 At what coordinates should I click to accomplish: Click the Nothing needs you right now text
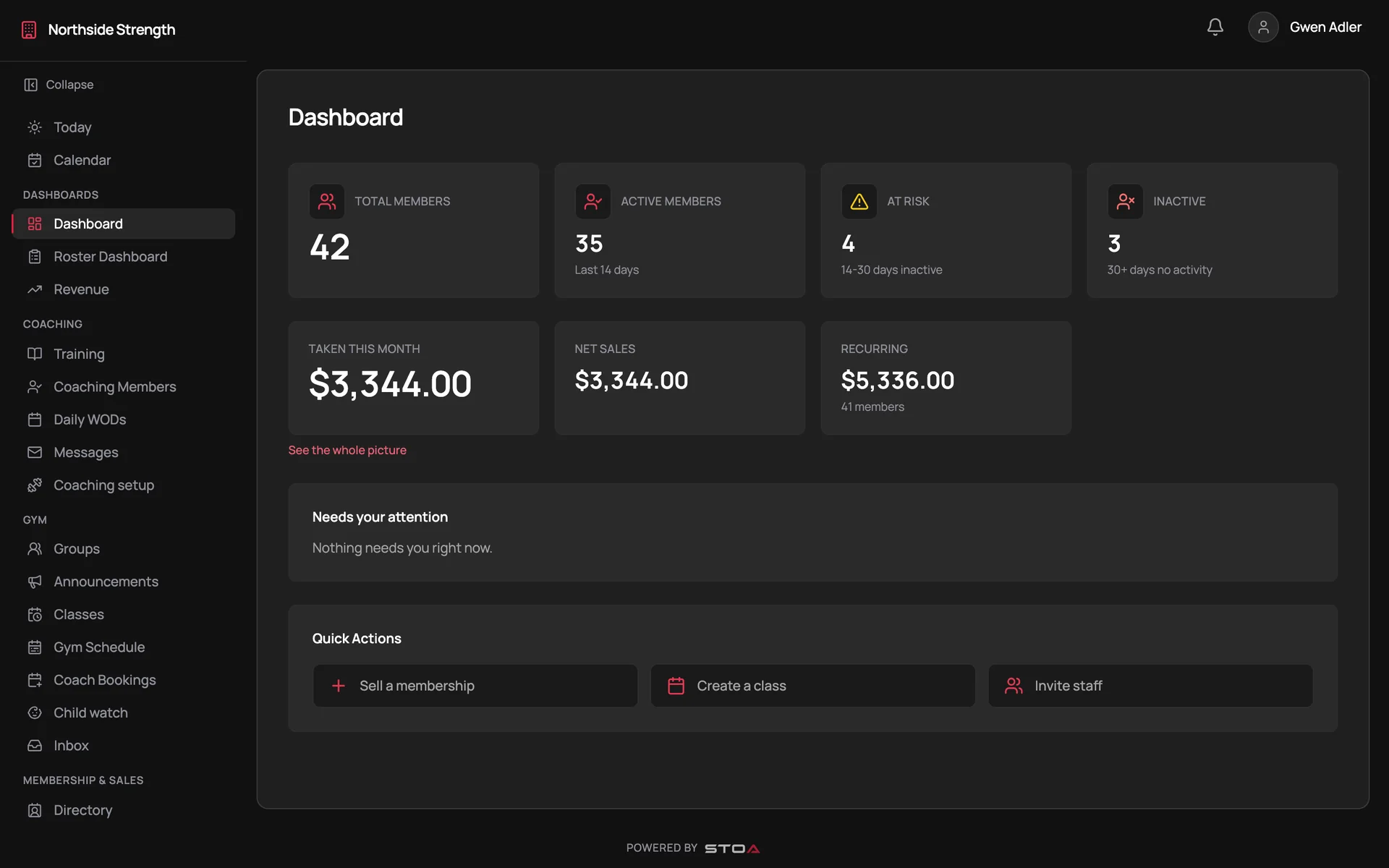click(402, 548)
